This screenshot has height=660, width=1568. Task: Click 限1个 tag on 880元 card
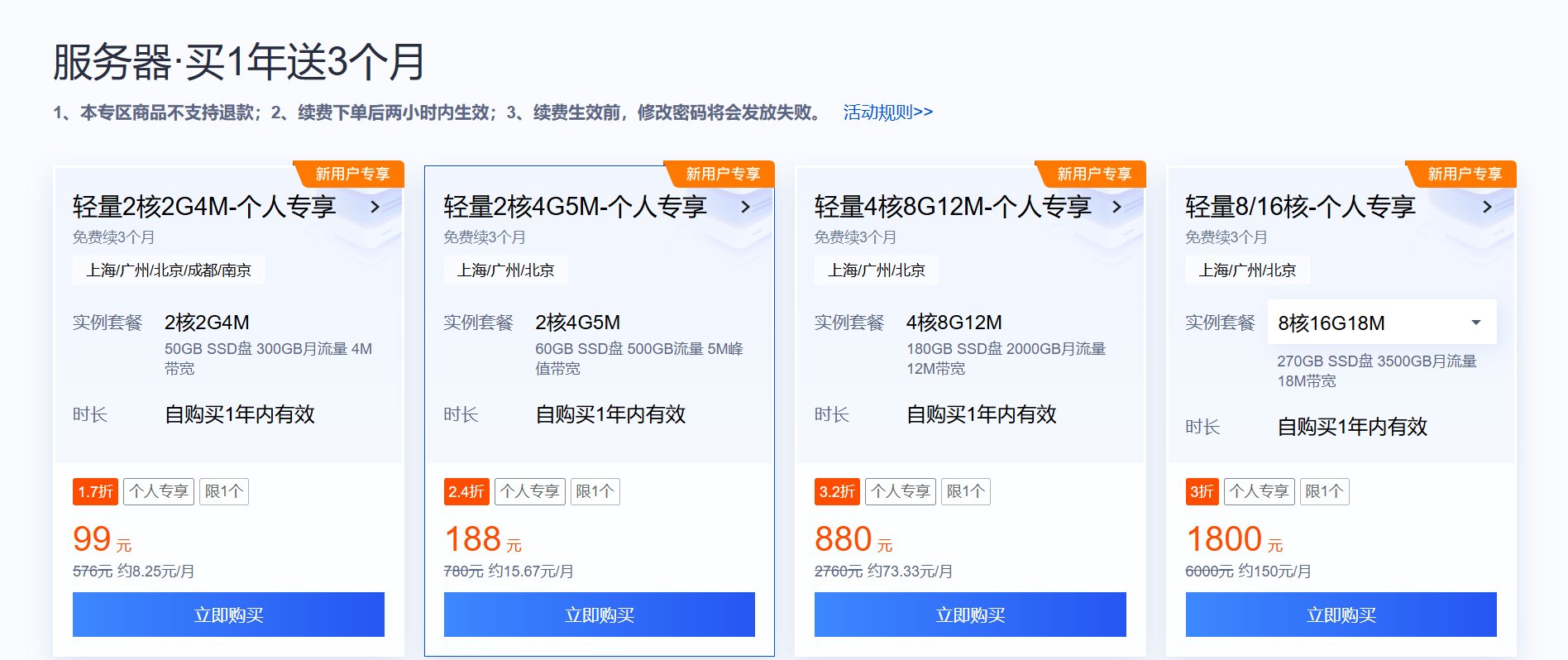[x=966, y=491]
